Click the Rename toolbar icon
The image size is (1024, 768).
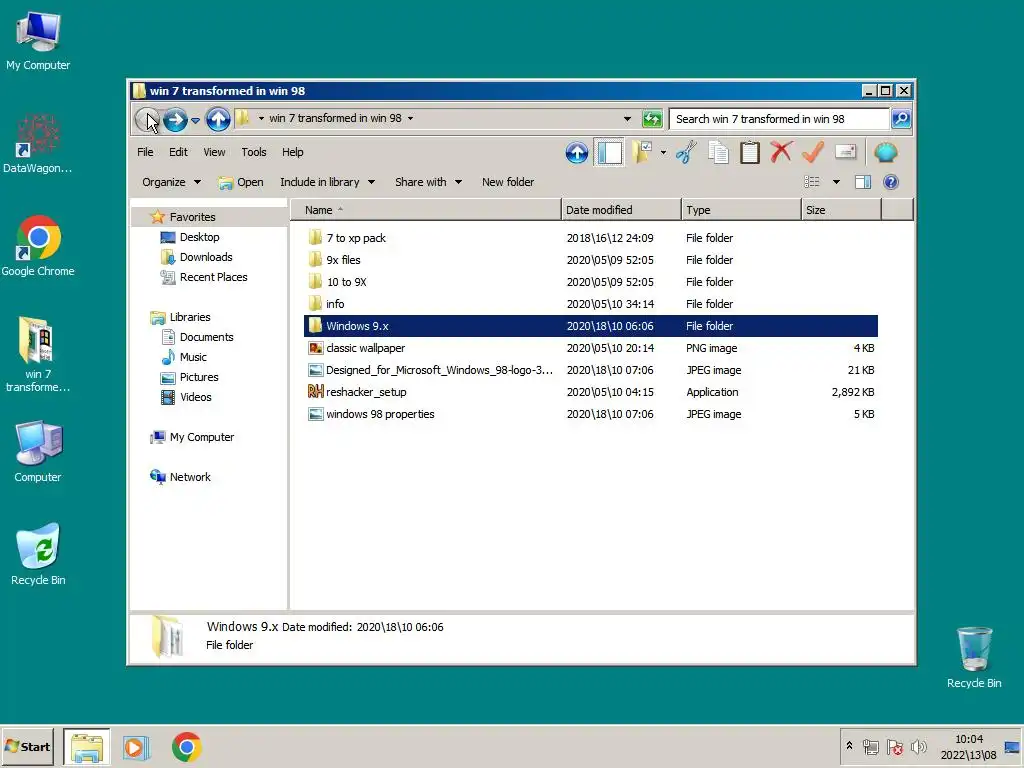click(845, 152)
